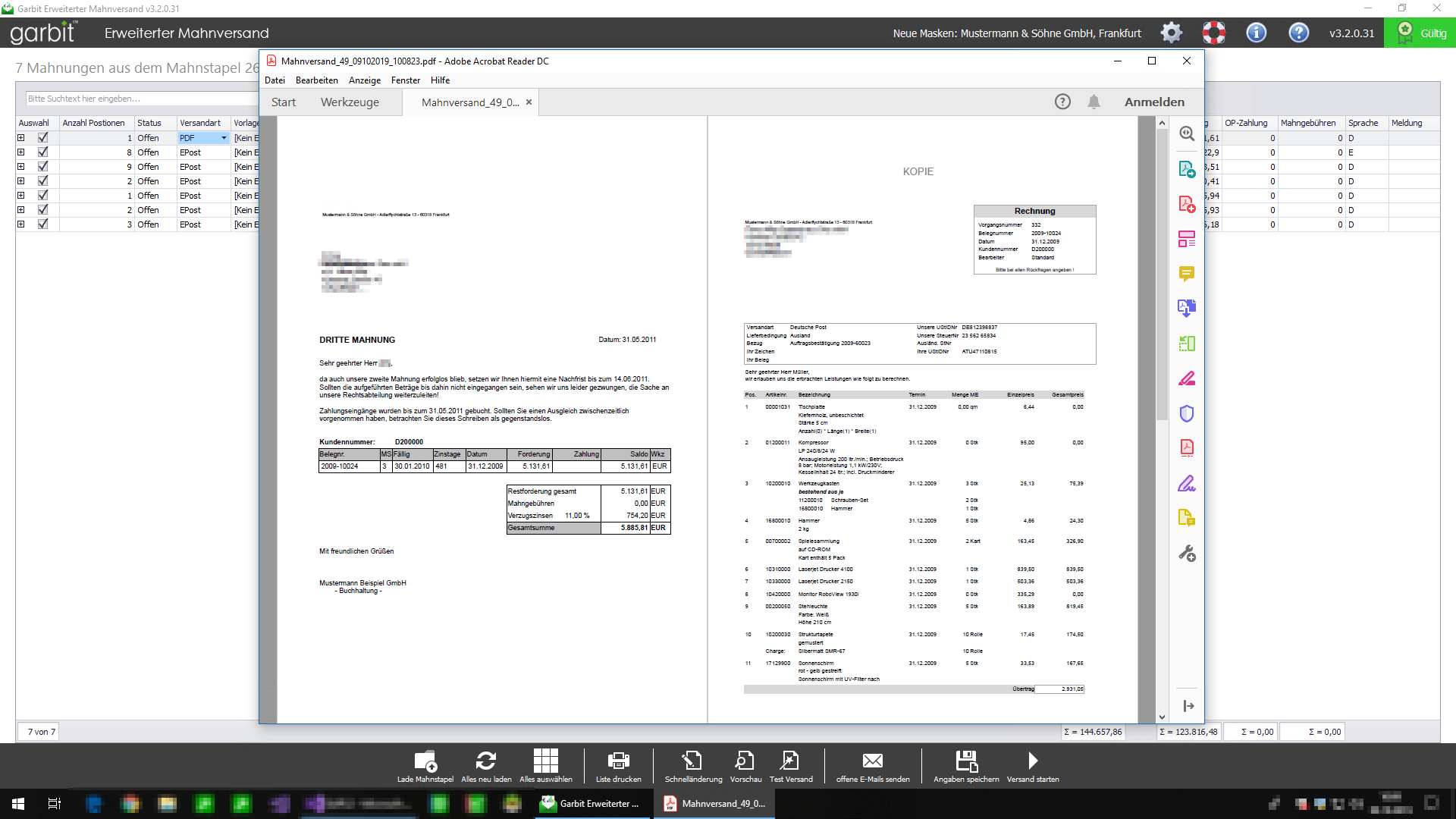The width and height of the screenshot is (1456, 819).
Task: Open the Bearbeiten menu
Action: click(316, 80)
